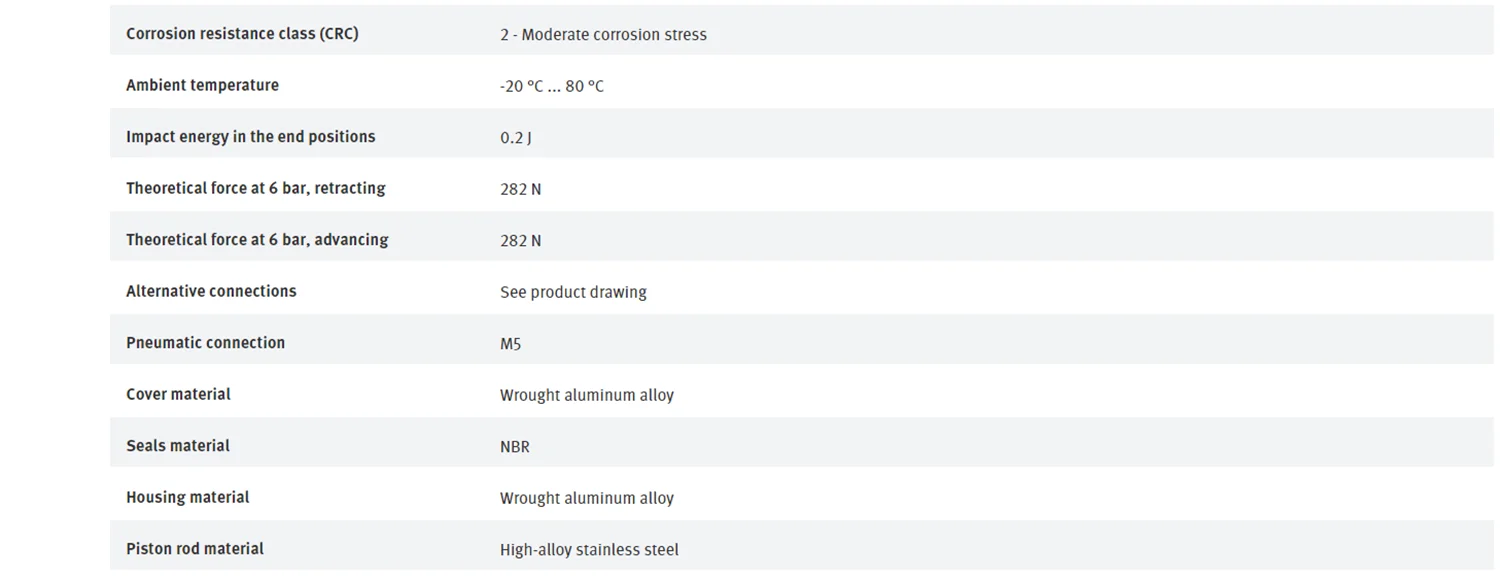Screen dimensions: 1500x579
Task: Click the Ambient temperature label
Action: [202, 85]
